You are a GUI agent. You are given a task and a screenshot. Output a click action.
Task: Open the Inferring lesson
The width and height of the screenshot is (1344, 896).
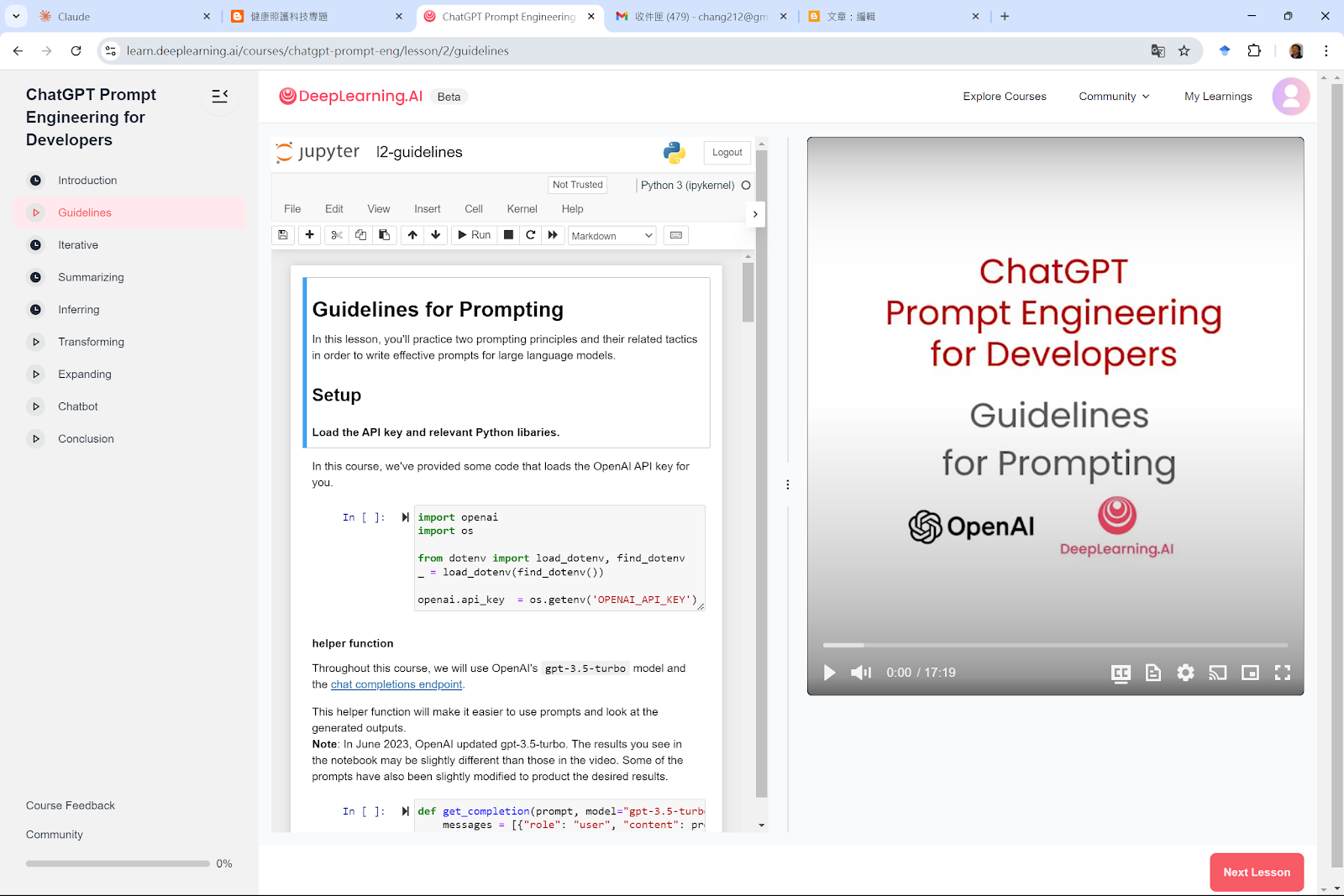pos(129,310)
